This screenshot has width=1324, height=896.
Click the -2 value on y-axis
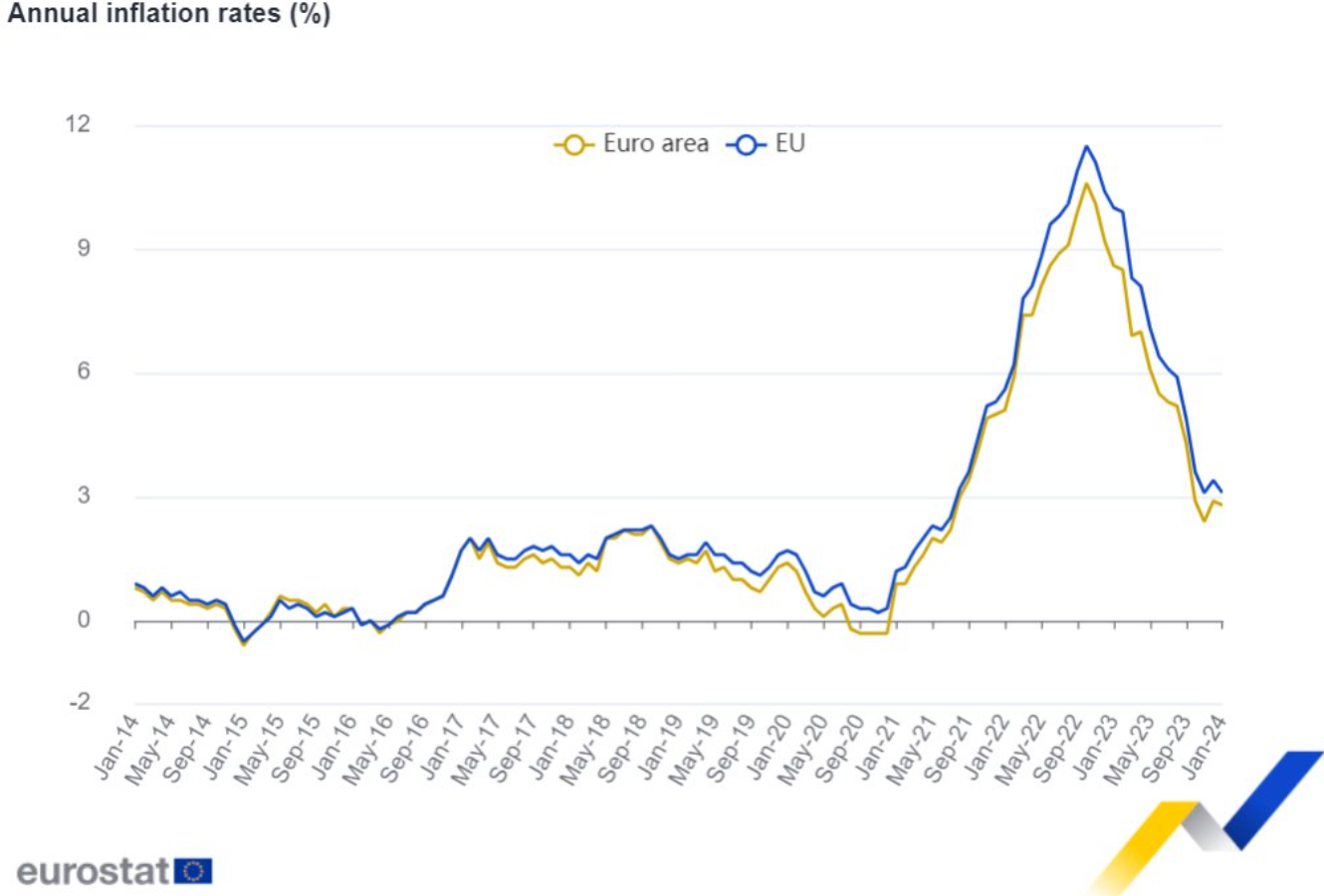pos(79,703)
